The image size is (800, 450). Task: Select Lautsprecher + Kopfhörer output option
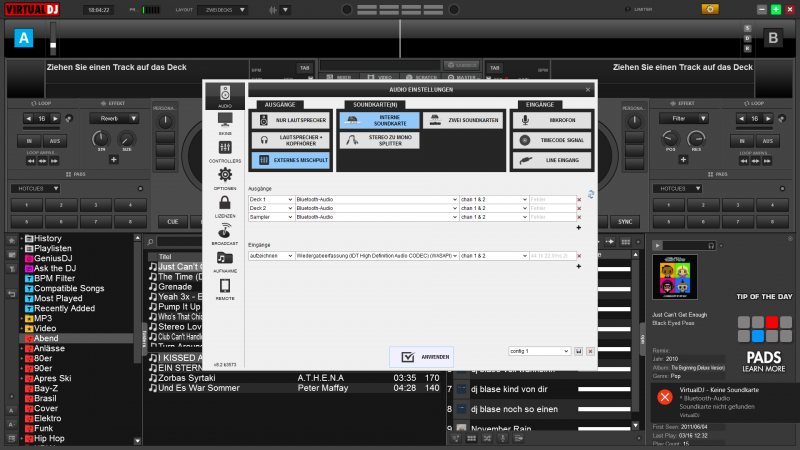pyautogui.click(x=291, y=140)
